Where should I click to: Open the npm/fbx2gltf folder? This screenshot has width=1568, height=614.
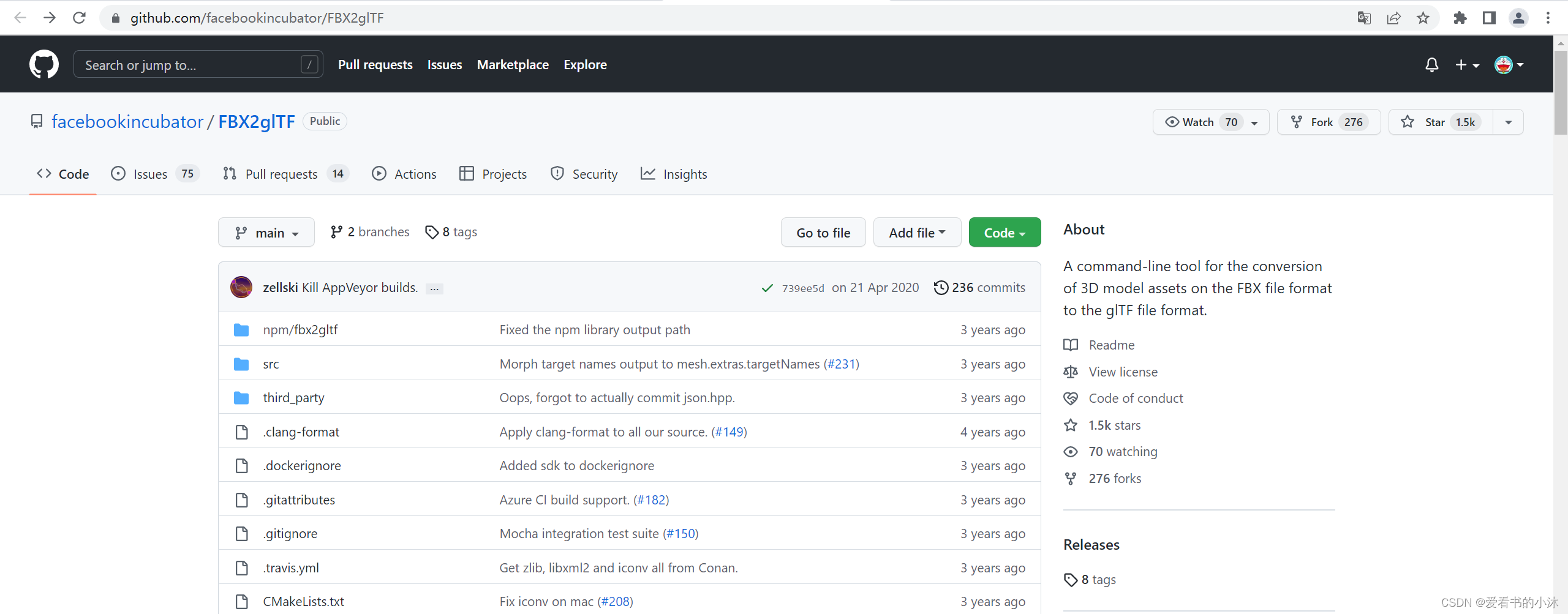tap(300, 329)
